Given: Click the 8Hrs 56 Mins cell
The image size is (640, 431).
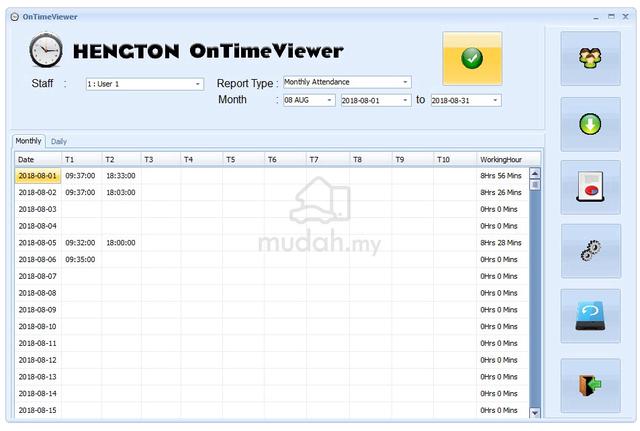Looking at the screenshot, I should (501, 176).
